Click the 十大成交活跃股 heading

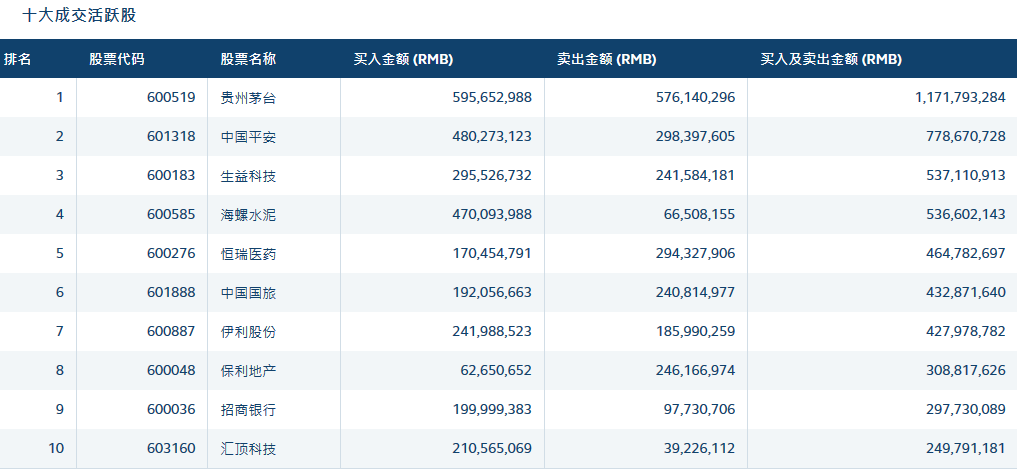click(x=79, y=15)
